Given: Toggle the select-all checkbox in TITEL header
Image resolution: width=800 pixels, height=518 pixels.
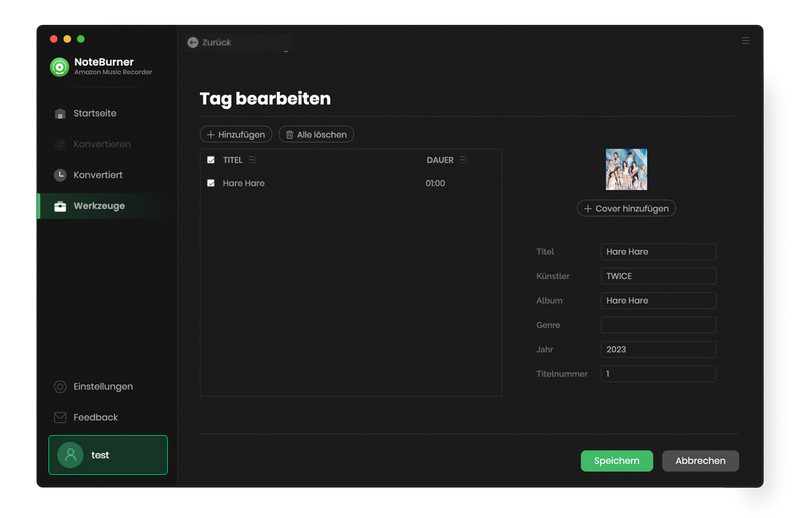Looking at the screenshot, I should coord(211,160).
